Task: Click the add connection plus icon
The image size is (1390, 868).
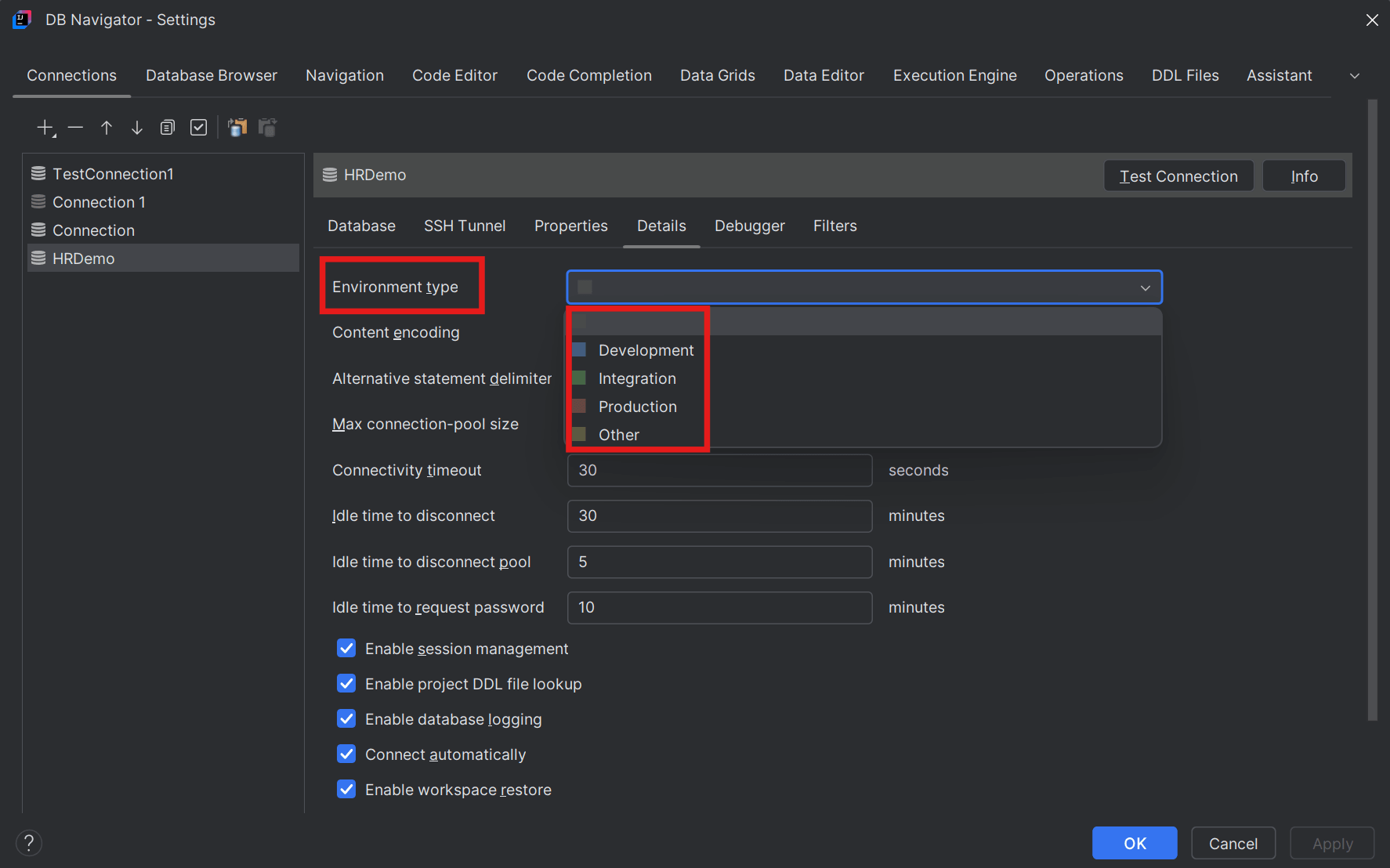Action: [x=45, y=128]
